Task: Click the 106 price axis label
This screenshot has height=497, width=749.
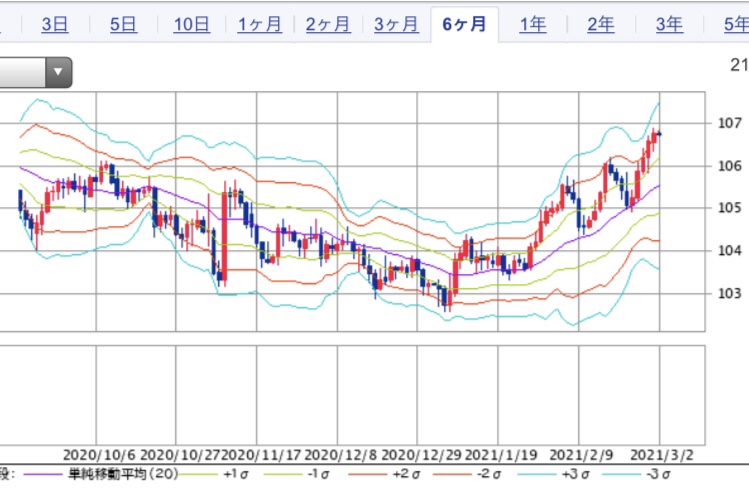Action: click(730, 166)
